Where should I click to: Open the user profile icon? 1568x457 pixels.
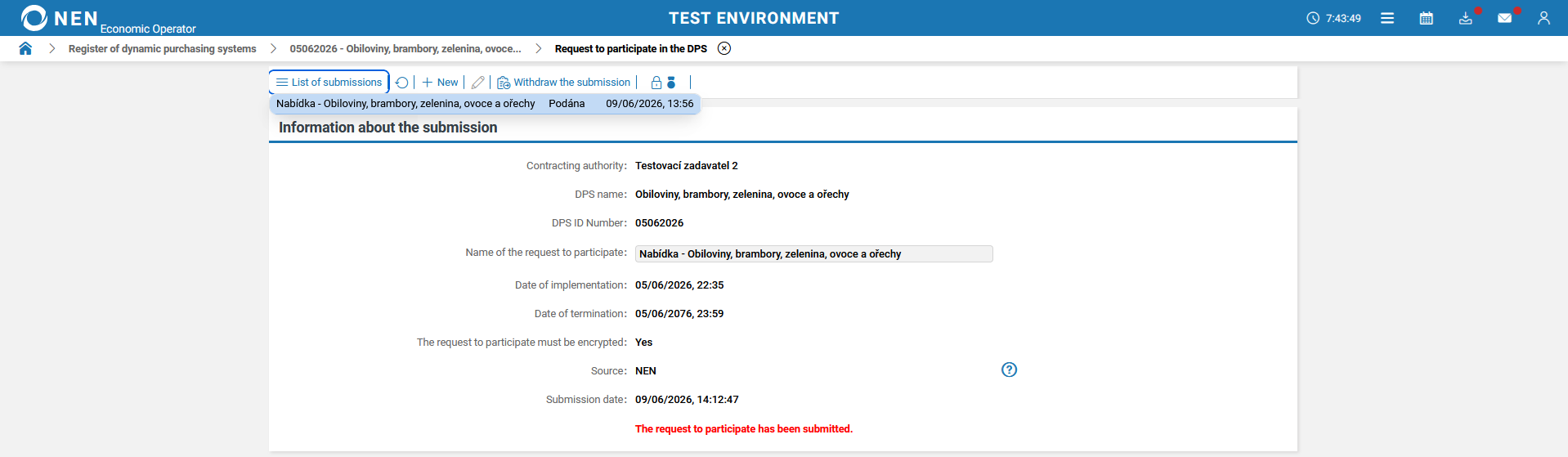[x=1543, y=18]
